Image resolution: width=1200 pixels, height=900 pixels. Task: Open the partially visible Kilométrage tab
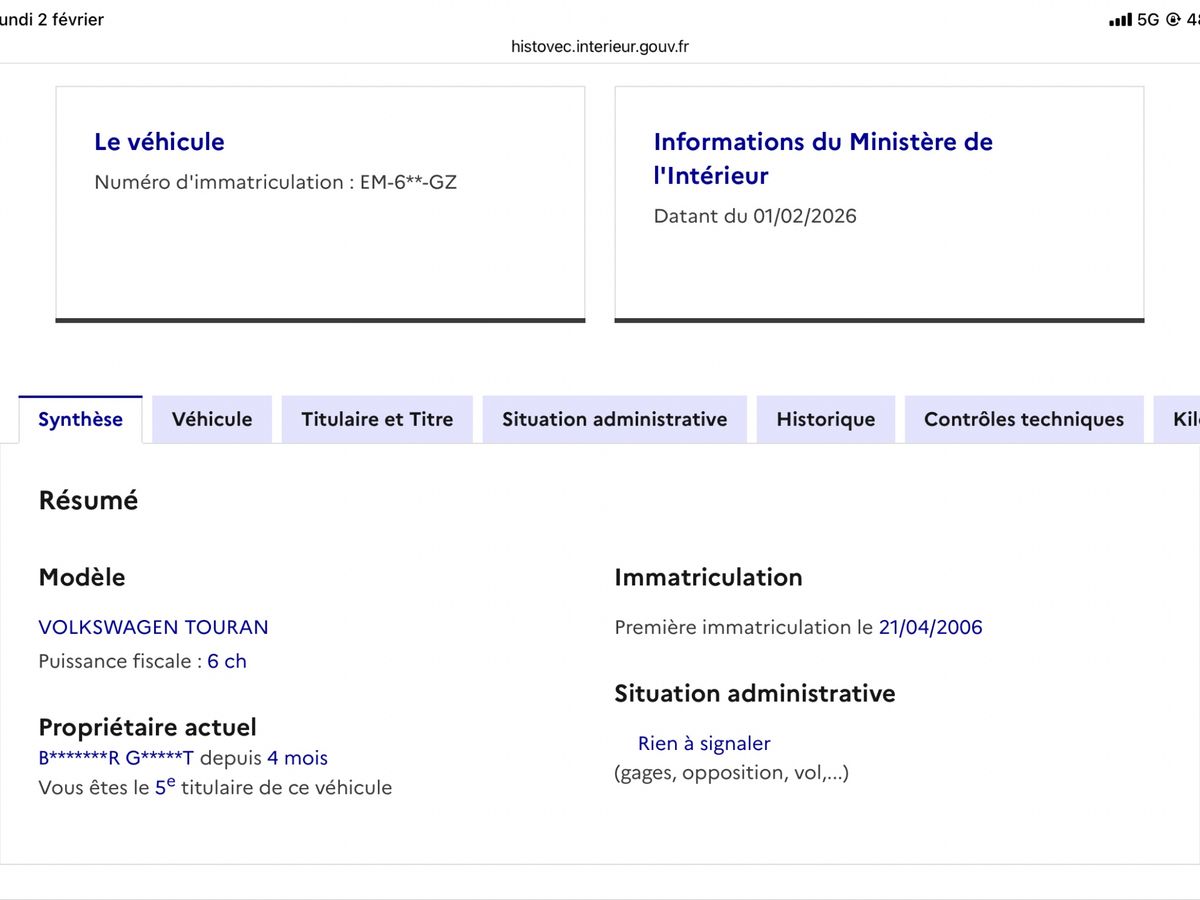(1185, 419)
